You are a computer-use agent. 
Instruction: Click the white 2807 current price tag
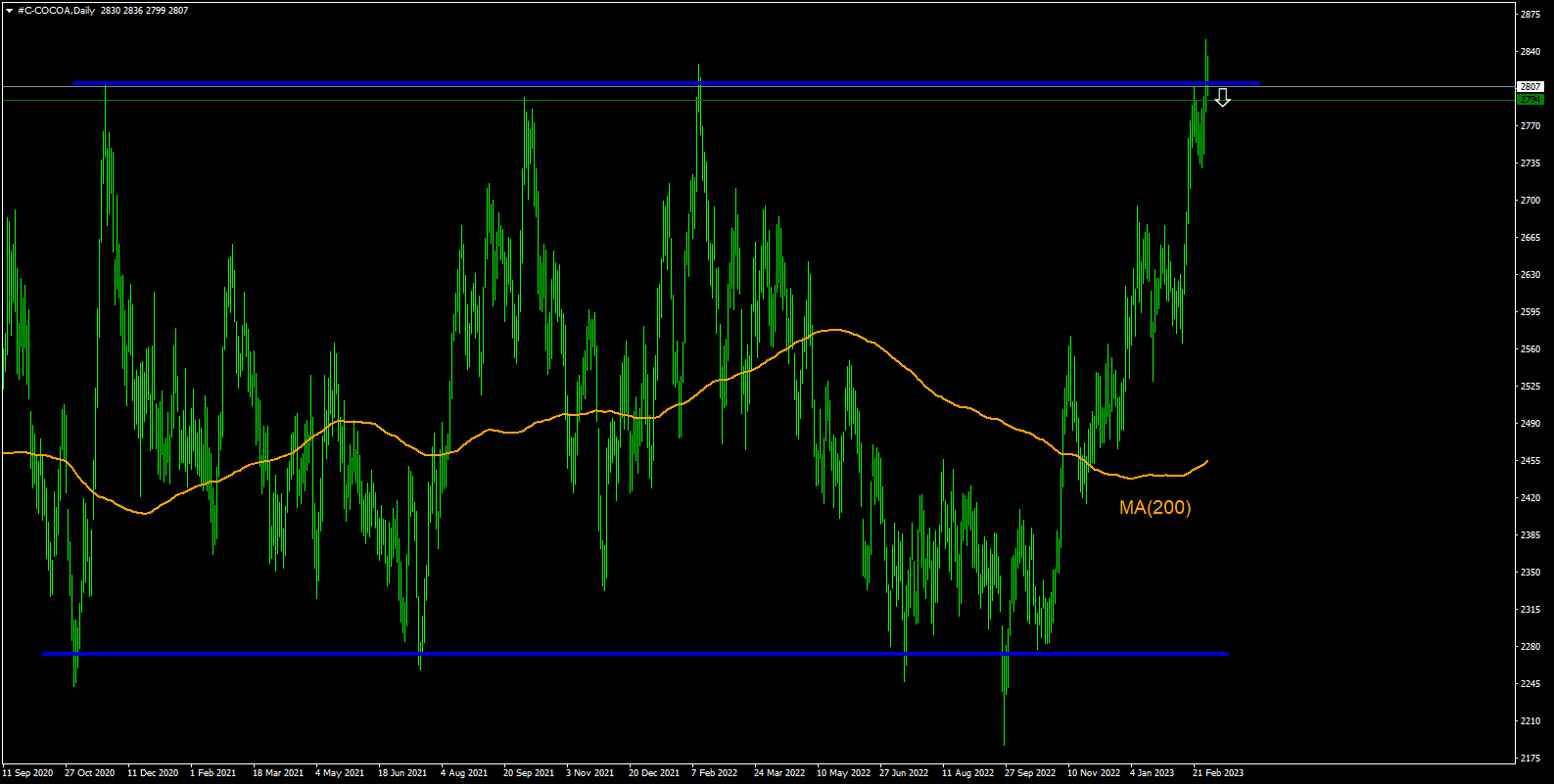coord(1530,87)
